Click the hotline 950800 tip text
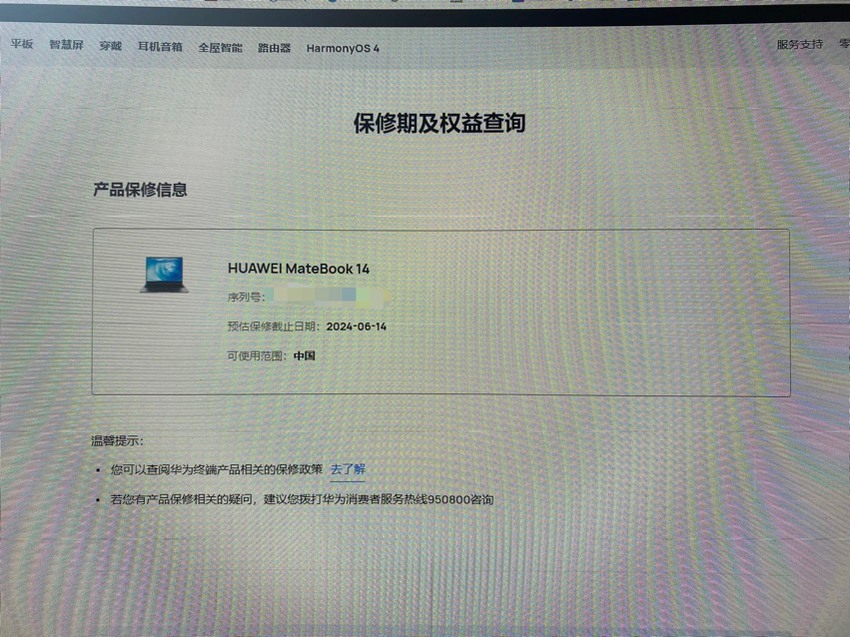The image size is (850, 637). (302, 499)
